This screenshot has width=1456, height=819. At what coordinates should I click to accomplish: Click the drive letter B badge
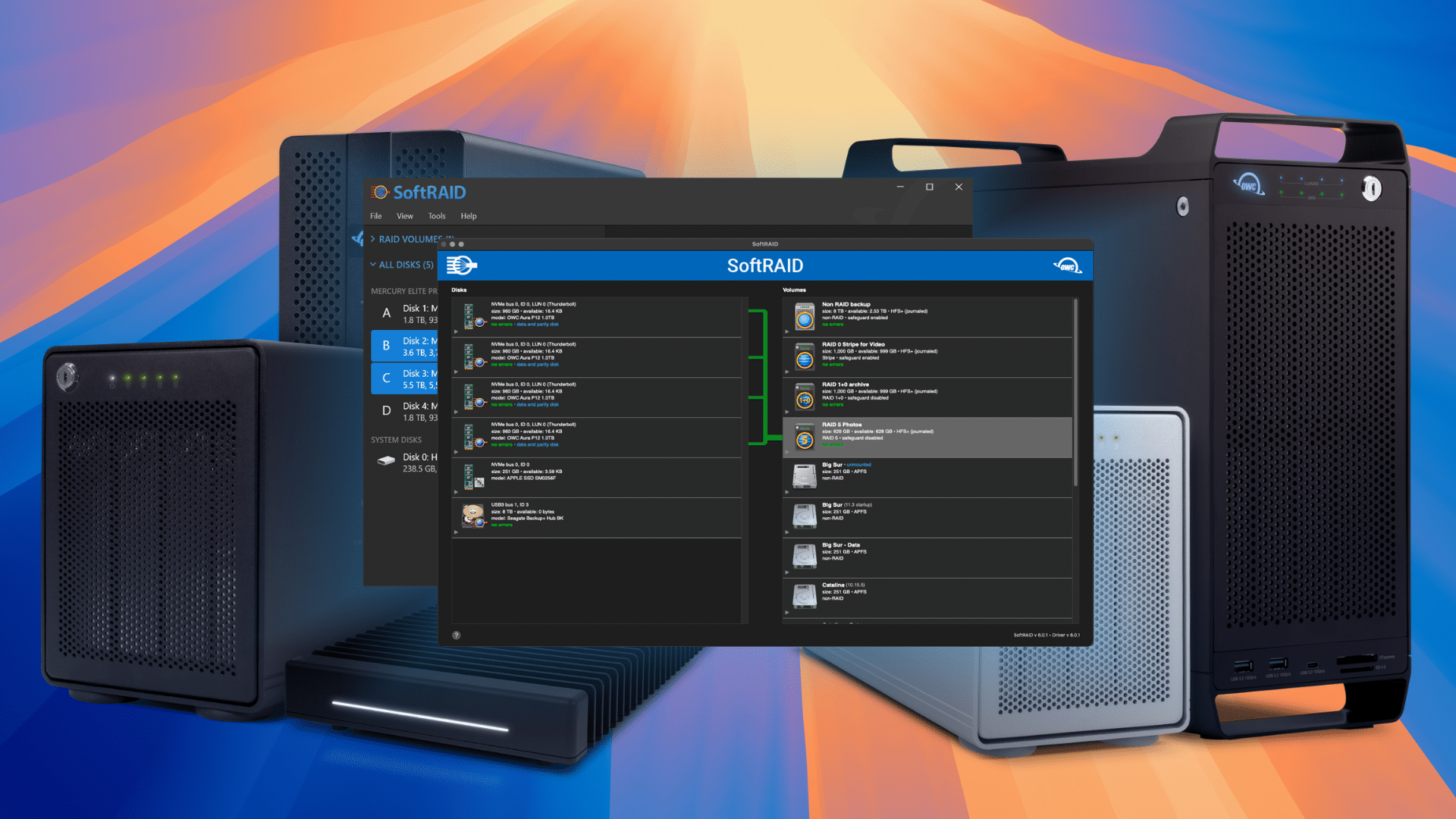(x=386, y=346)
